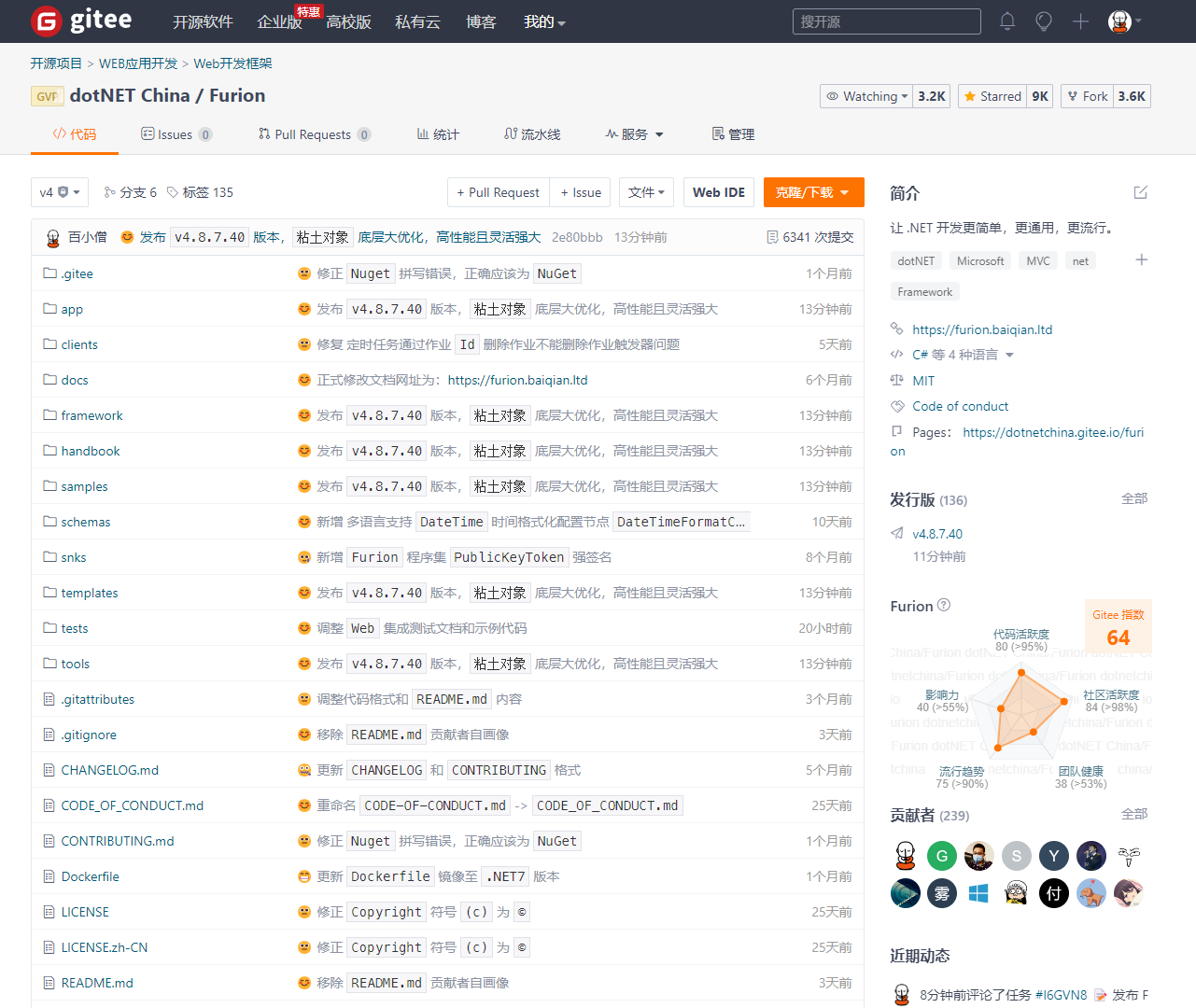Click the tools folder icon

tap(49, 664)
